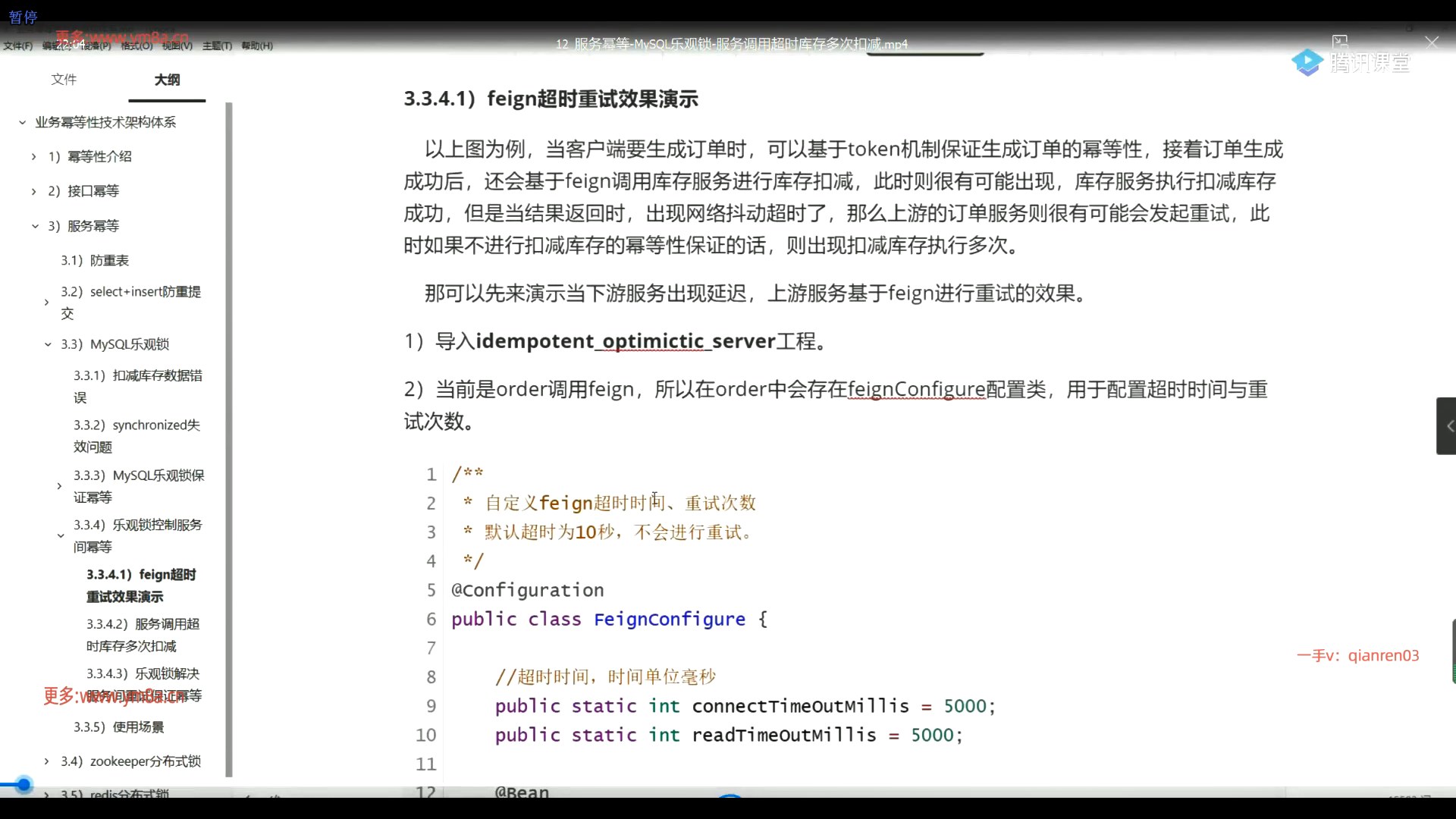Open the 帮助(H) menu
Image resolution: width=1456 pixels, height=819 pixels.
point(256,45)
